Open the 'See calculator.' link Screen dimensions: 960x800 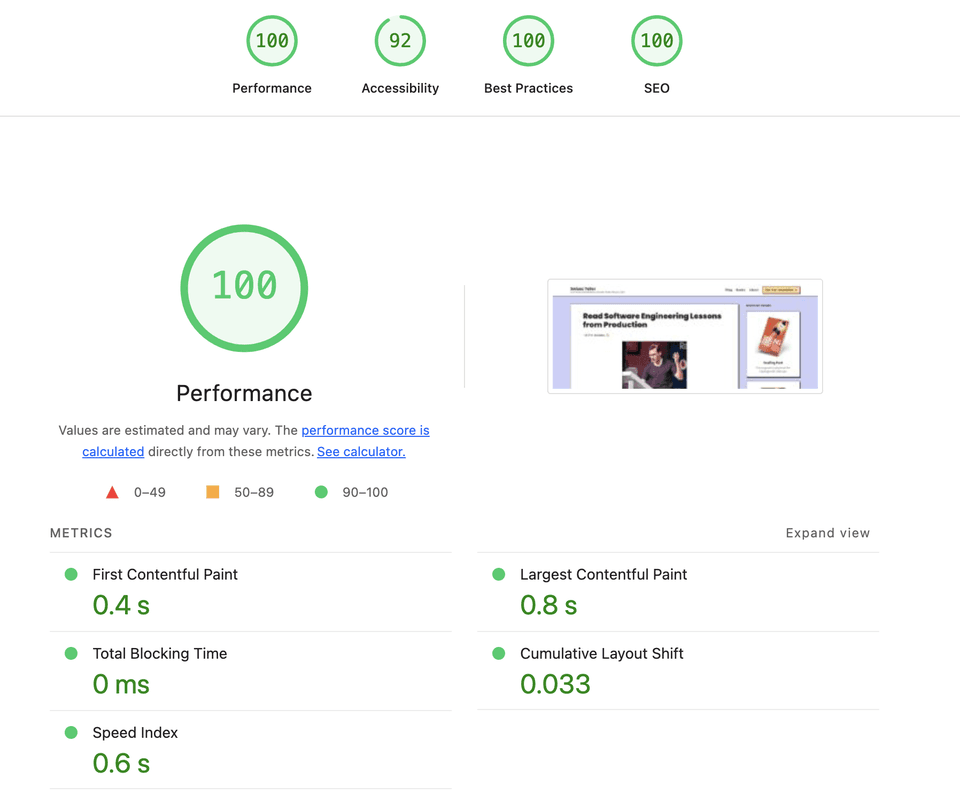361,452
